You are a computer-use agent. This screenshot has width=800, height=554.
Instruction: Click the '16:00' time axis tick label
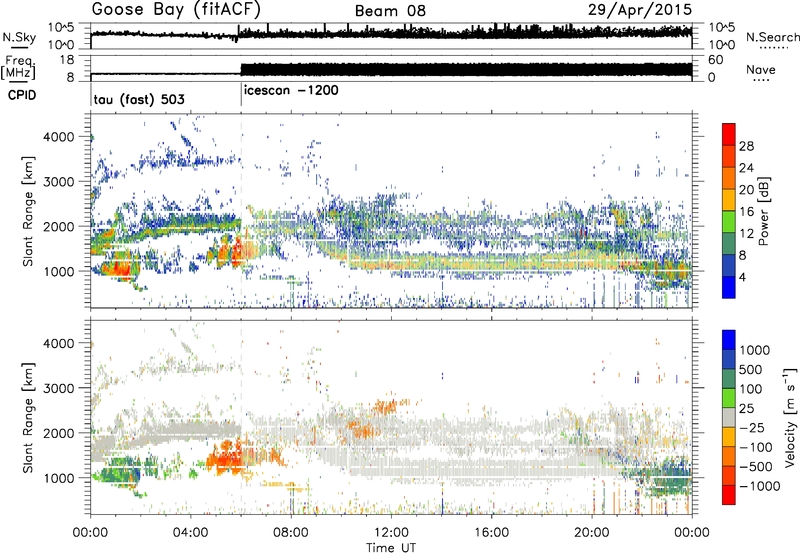click(491, 533)
